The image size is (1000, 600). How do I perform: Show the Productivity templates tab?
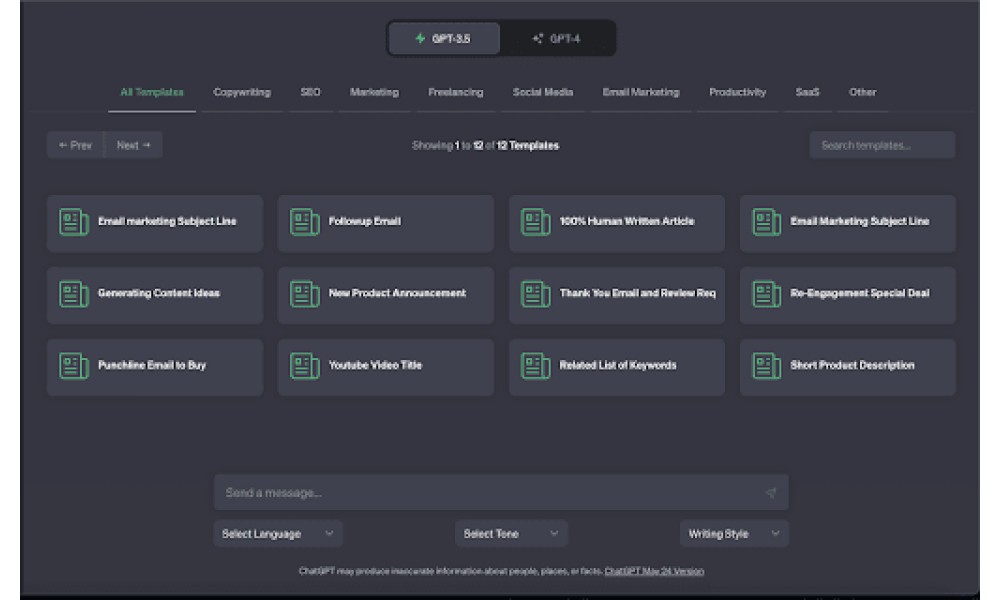[737, 92]
